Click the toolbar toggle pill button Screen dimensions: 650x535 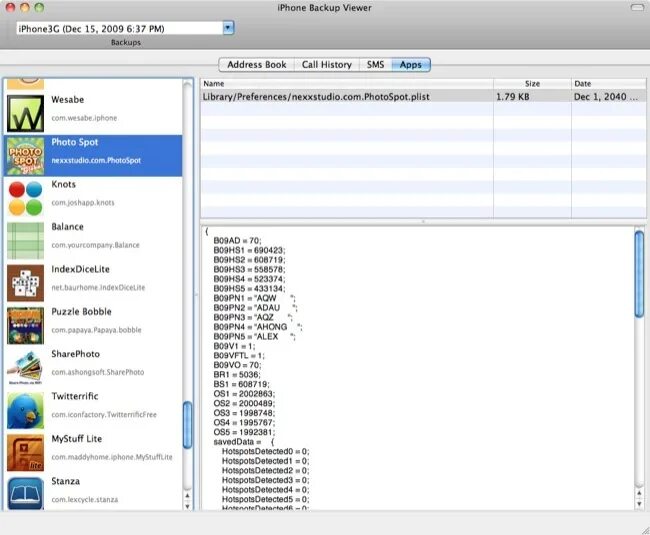click(638, 7)
